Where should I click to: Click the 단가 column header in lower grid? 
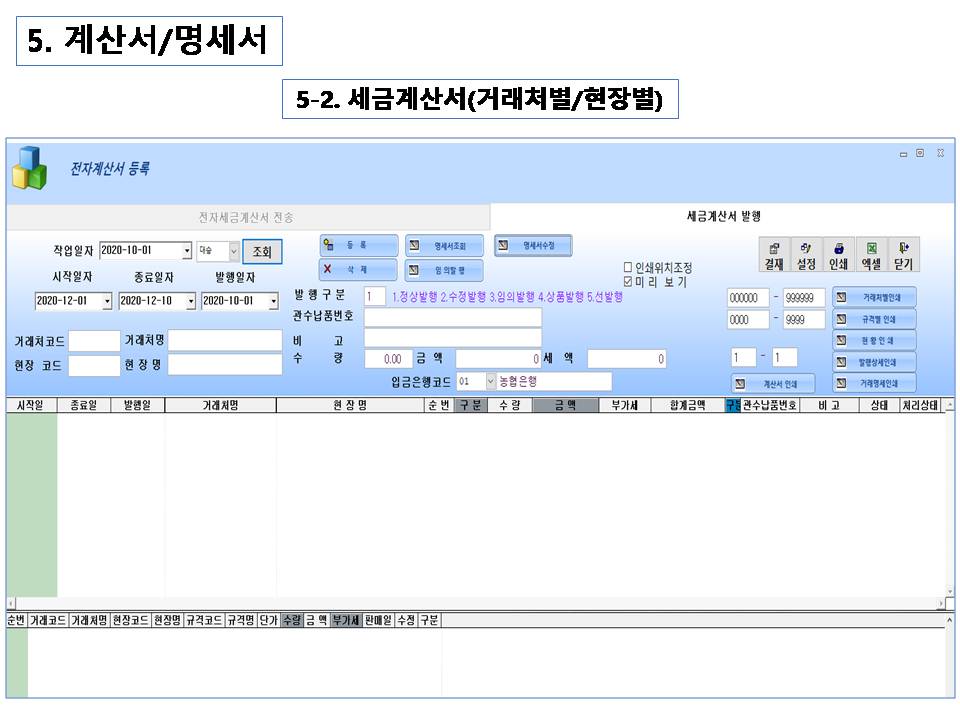click(x=268, y=620)
